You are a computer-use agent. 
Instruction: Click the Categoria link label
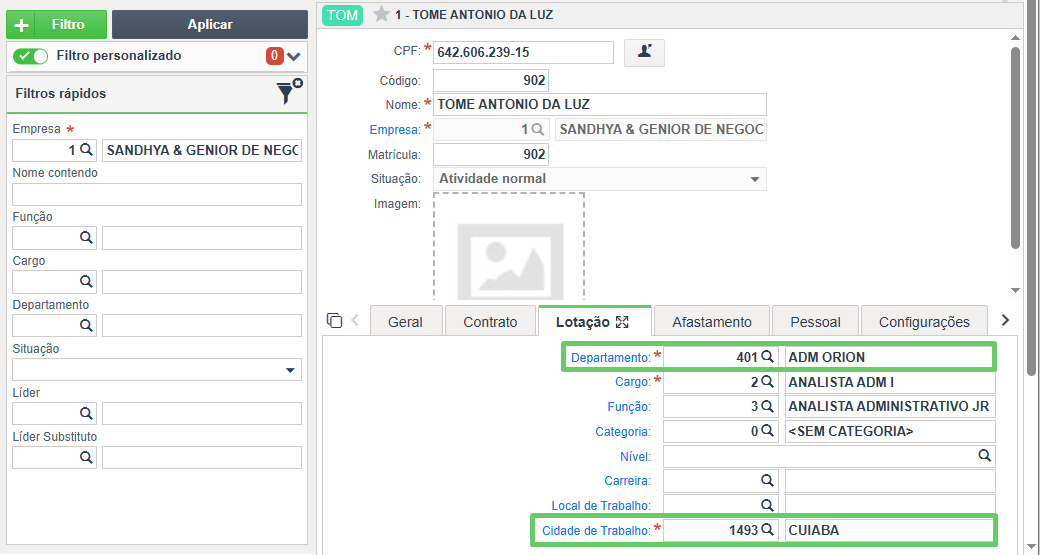pyautogui.click(x=623, y=432)
